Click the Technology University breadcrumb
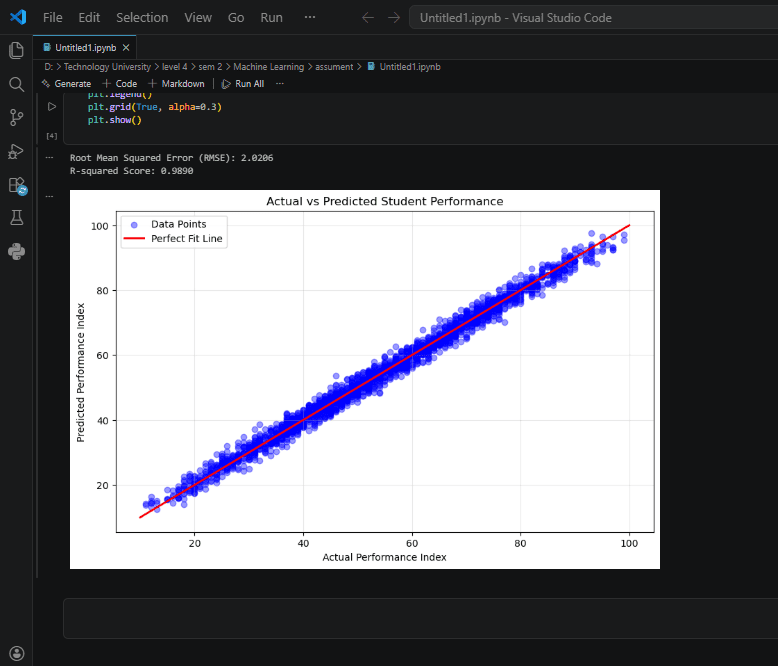 point(107,67)
